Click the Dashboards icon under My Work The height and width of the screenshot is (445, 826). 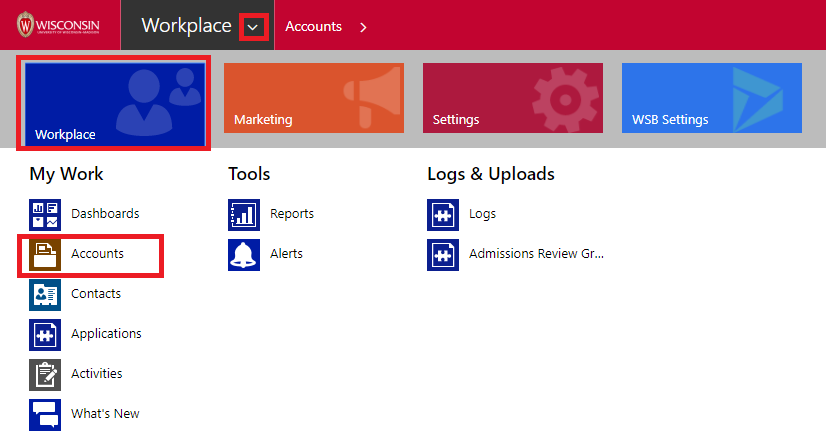(45, 214)
